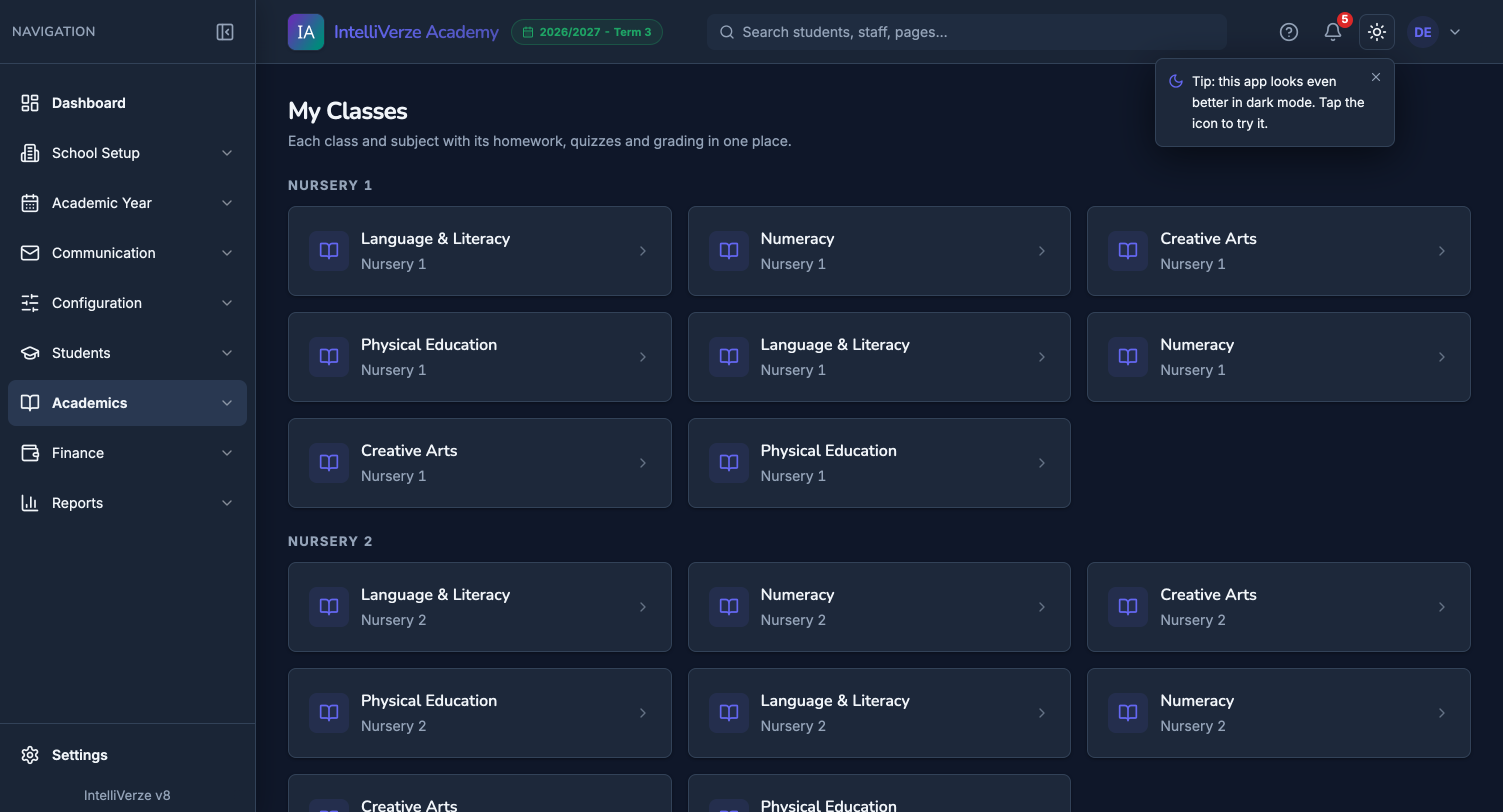Screen dimensions: 1503x812
Task: Open the Settings link
Action: (127, 755)
